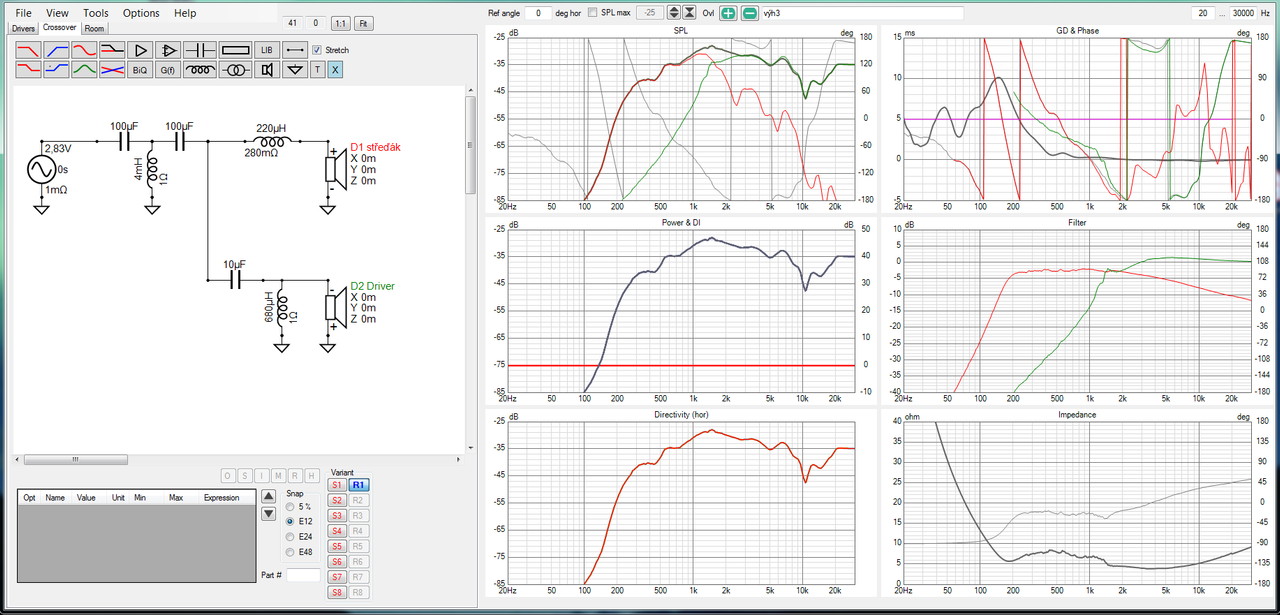
Task: Insert the crossed red-blue linkwitz block
Action: tap(112, 70)
